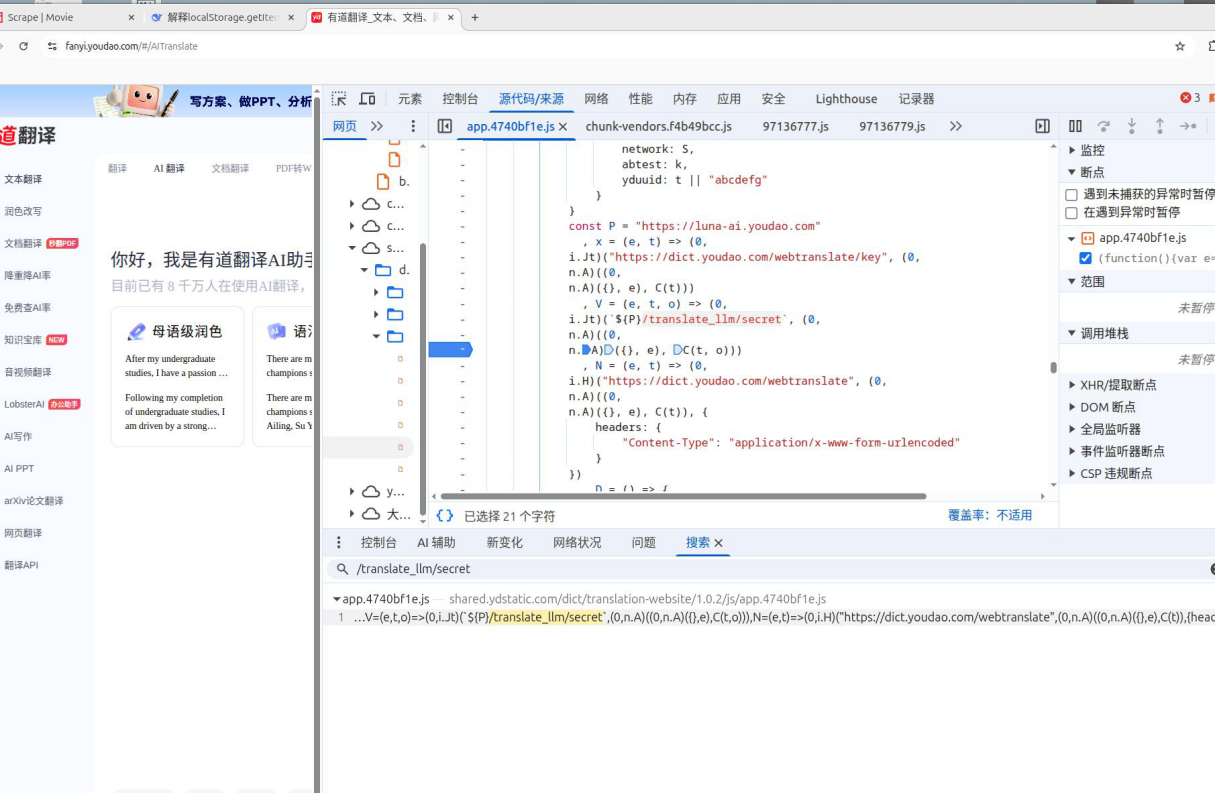The height and width of the screenshot is (793, 1215).
Task: Open the 网络 panel
Action: [x=597, y=99]
